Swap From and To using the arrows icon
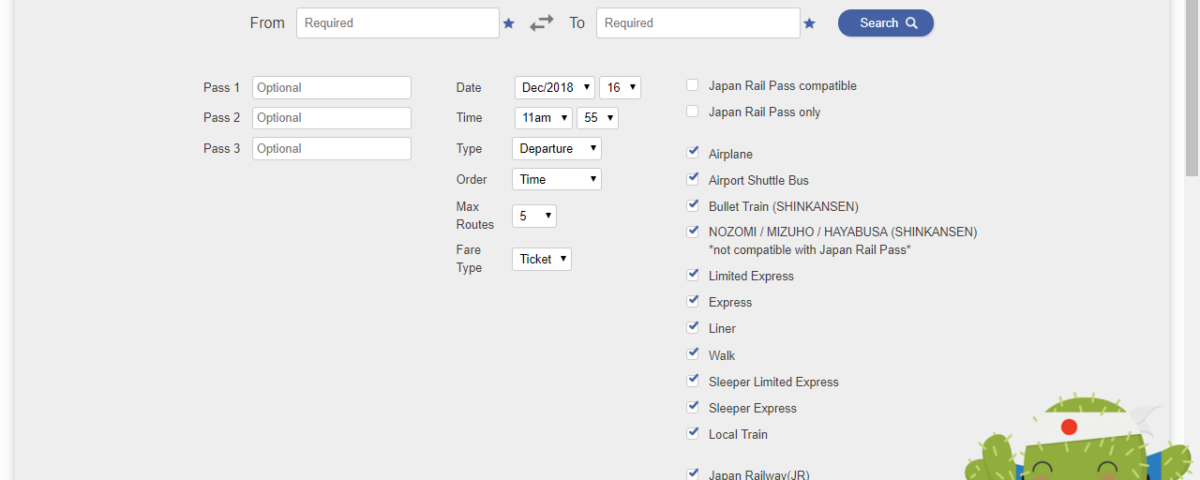 click(541, 23)
